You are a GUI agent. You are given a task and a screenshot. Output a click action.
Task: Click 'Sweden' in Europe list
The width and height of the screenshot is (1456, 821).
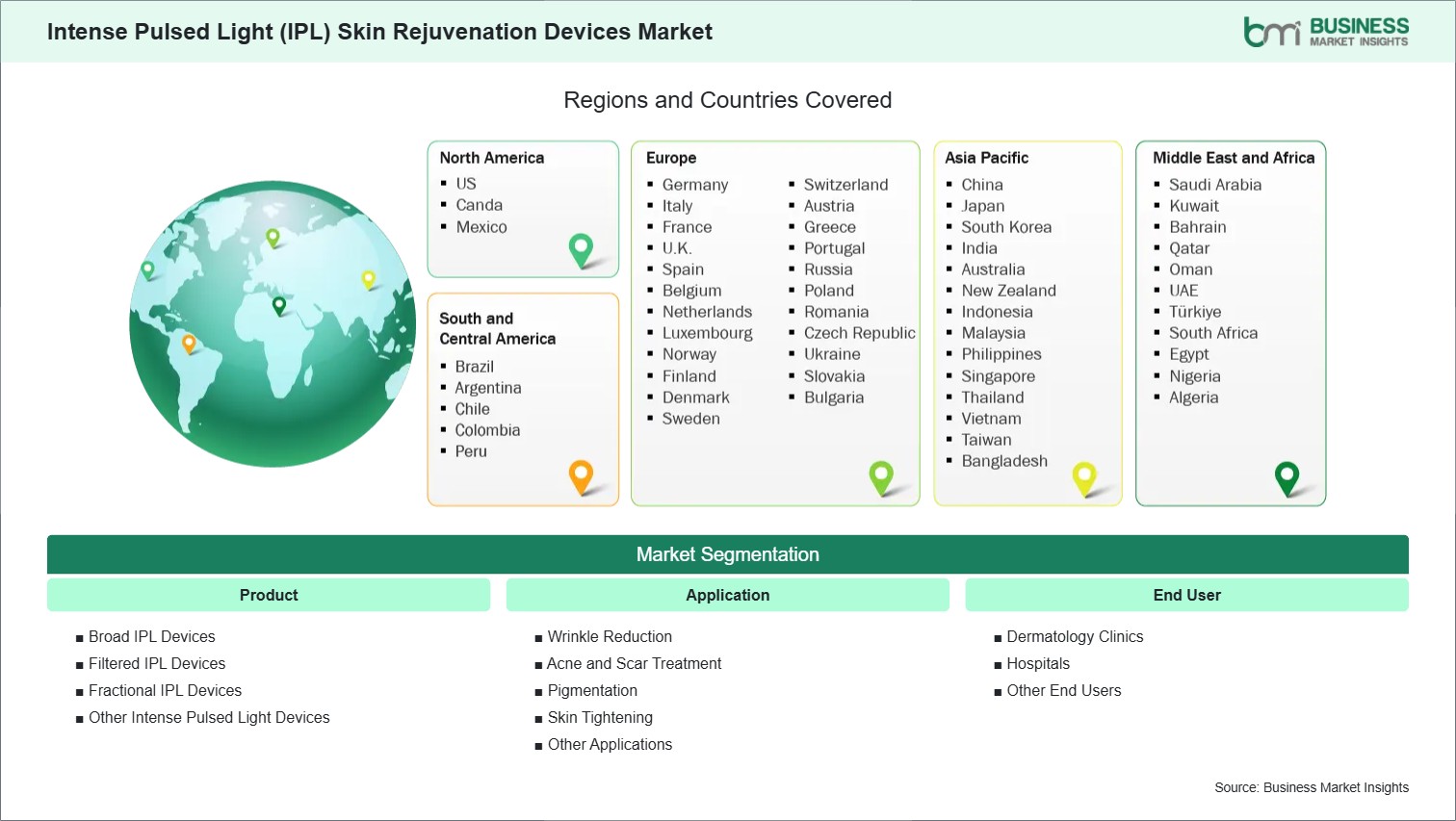pyautogui.click(x=691, y=419)
